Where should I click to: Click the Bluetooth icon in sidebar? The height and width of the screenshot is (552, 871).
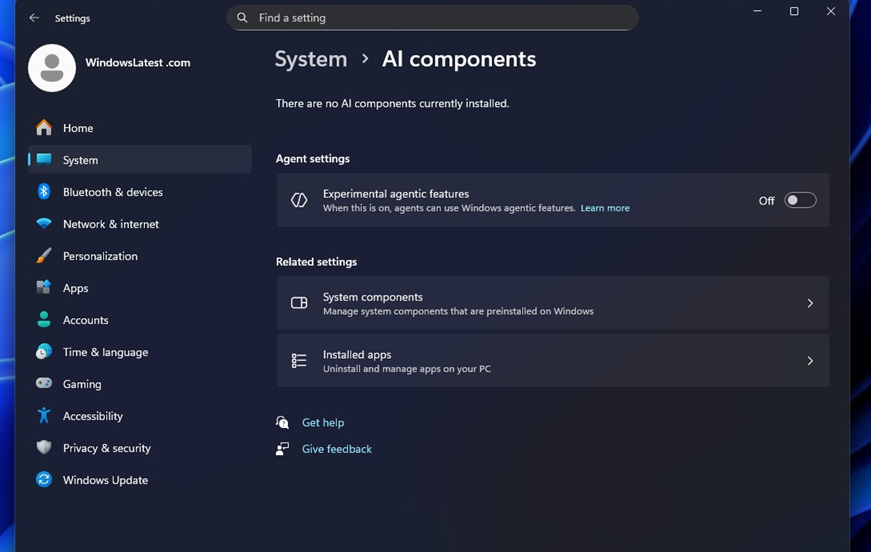[44, 192]
